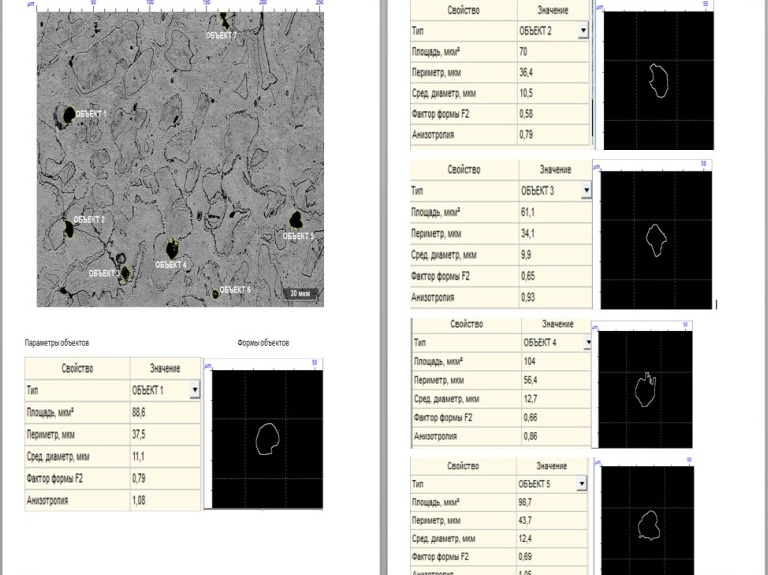This screenshot has width=768, height=575.
Task: Click anisotropy value 0,86
Action: pos(530,436)
